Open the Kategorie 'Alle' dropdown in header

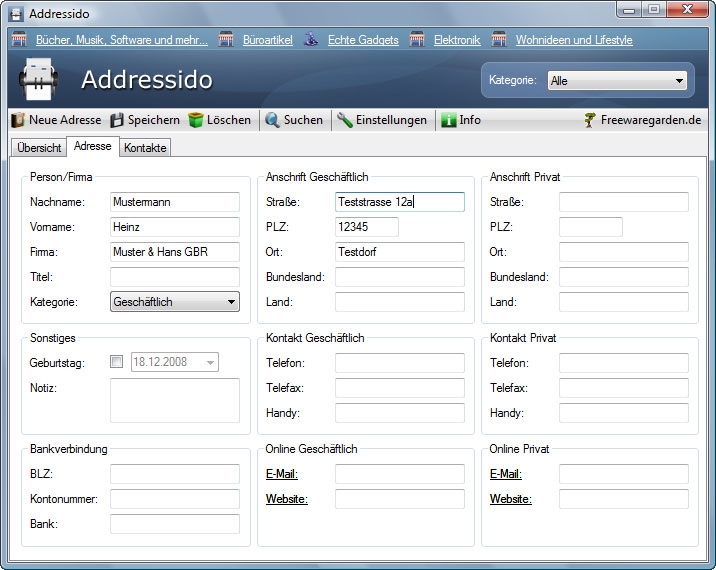pos(617,81)
